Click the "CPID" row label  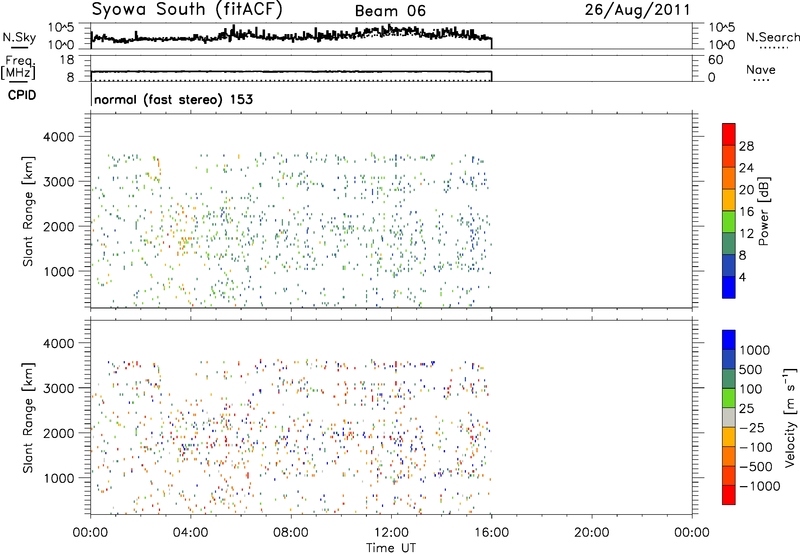click(x=22, y=95)
